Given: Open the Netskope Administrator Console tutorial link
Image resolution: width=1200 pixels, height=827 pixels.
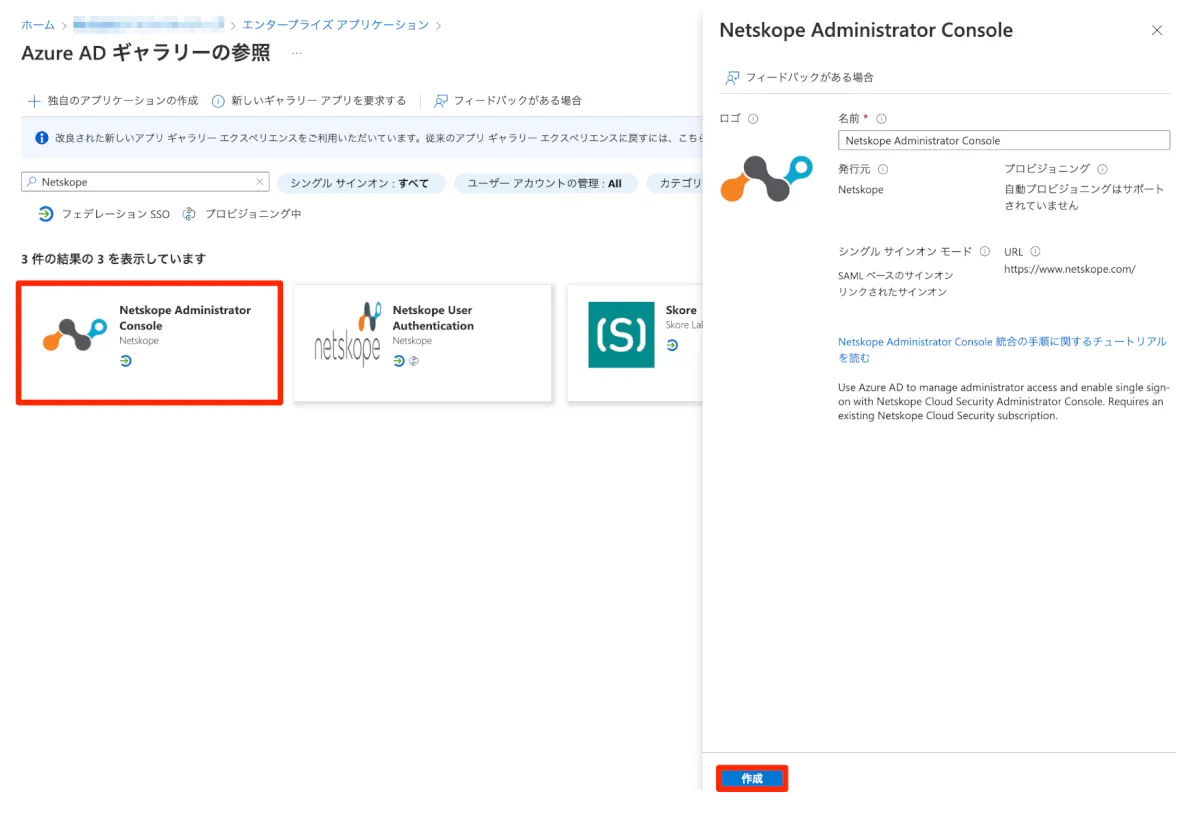Looking at the screenshot, I should (1002, 349).
